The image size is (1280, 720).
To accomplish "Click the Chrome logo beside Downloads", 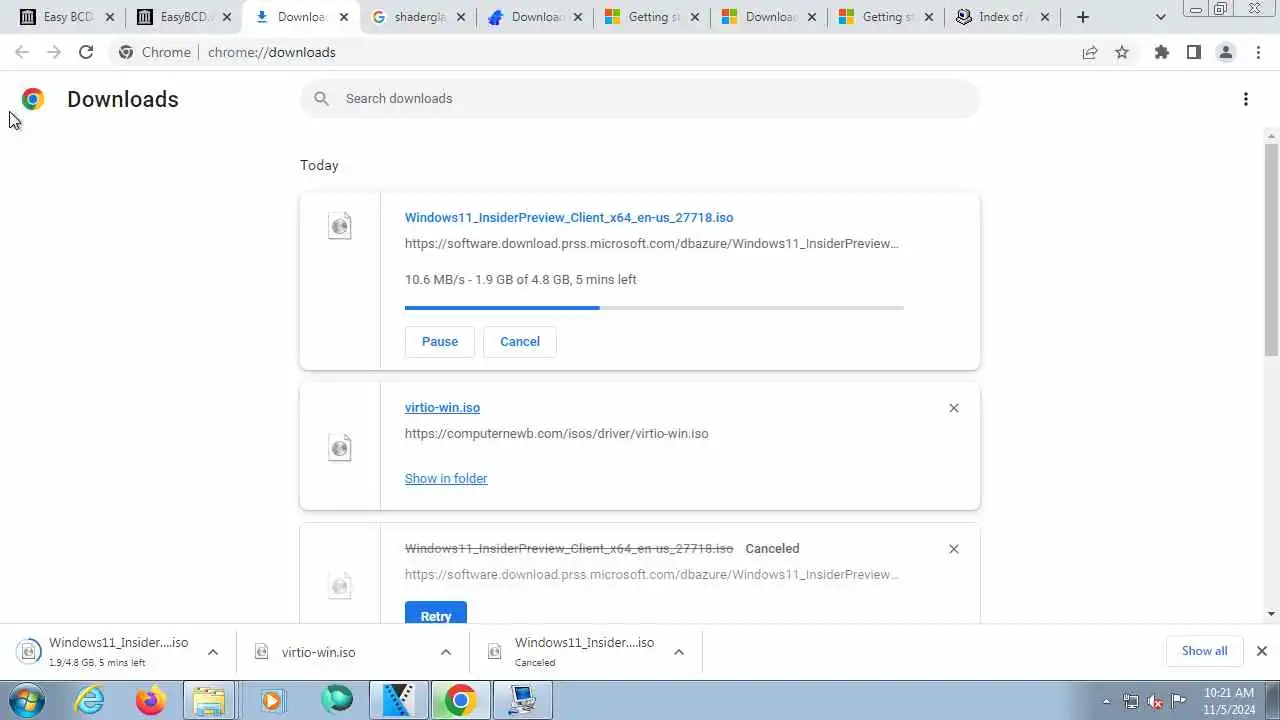I will (x=33, y=99).
